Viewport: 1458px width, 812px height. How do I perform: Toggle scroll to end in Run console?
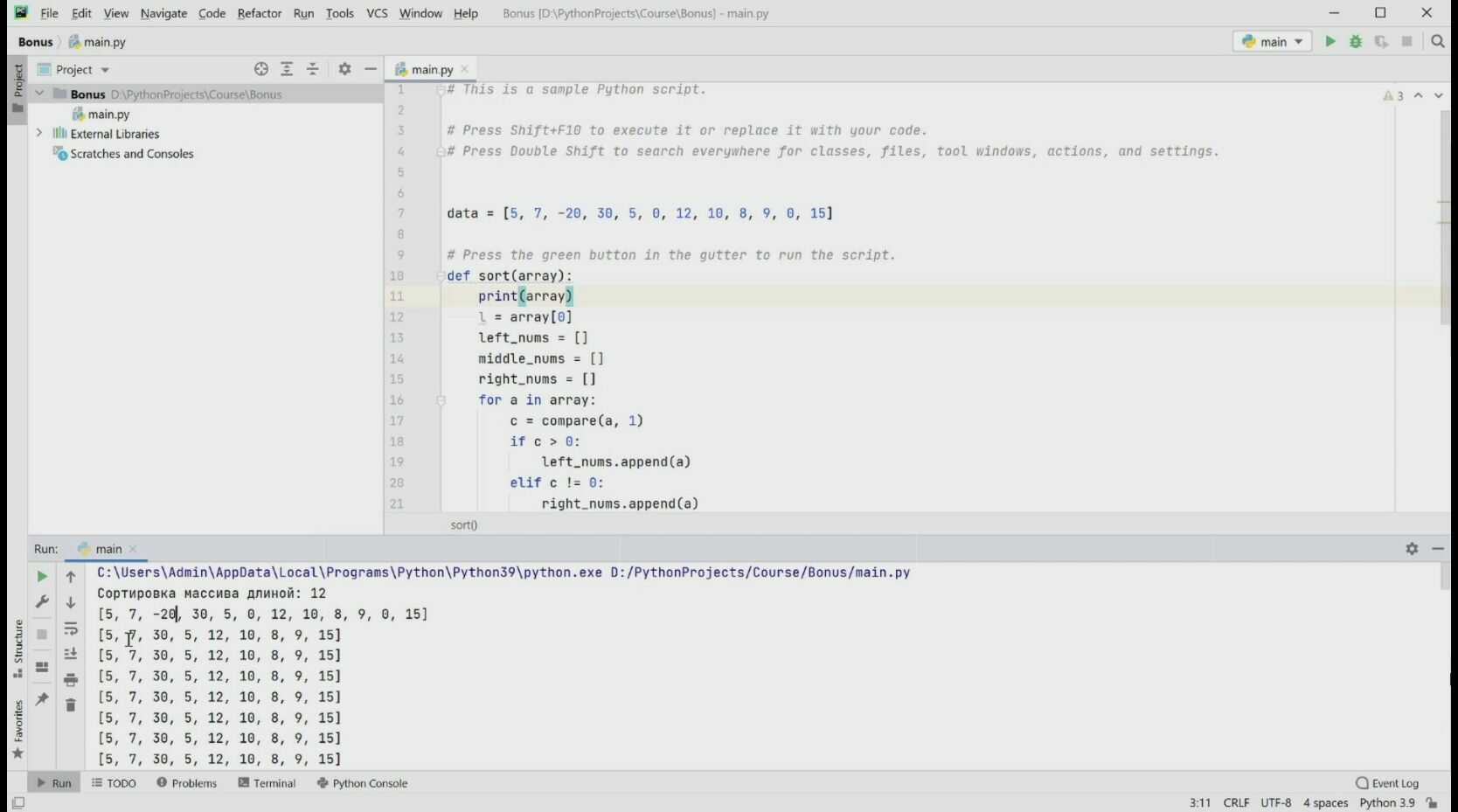(71, 654)
